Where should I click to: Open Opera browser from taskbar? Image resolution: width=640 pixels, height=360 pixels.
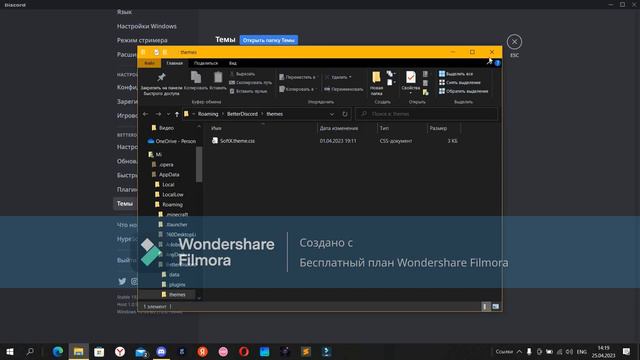244,351
